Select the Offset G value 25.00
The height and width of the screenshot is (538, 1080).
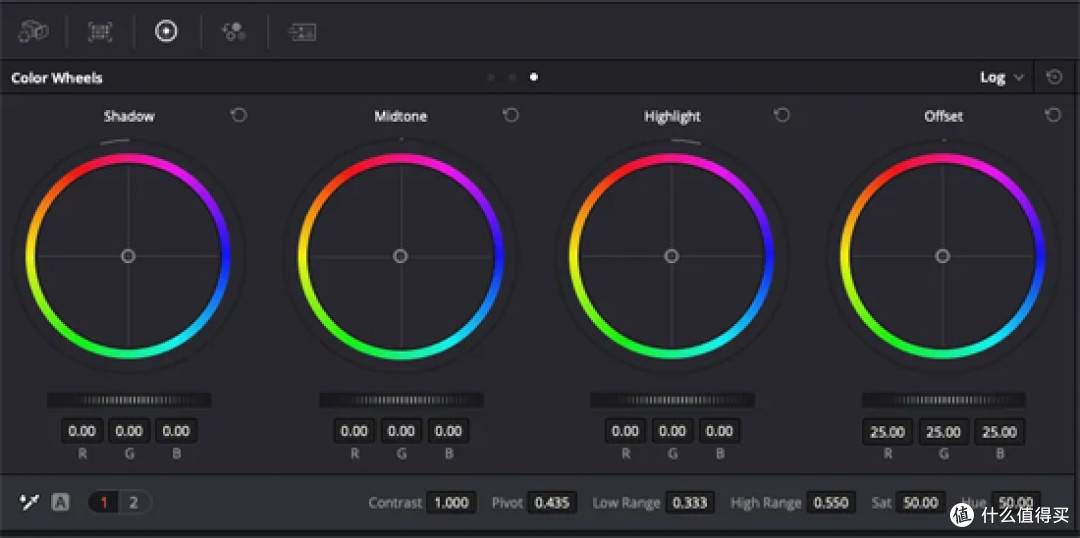(x=944, y=432)
